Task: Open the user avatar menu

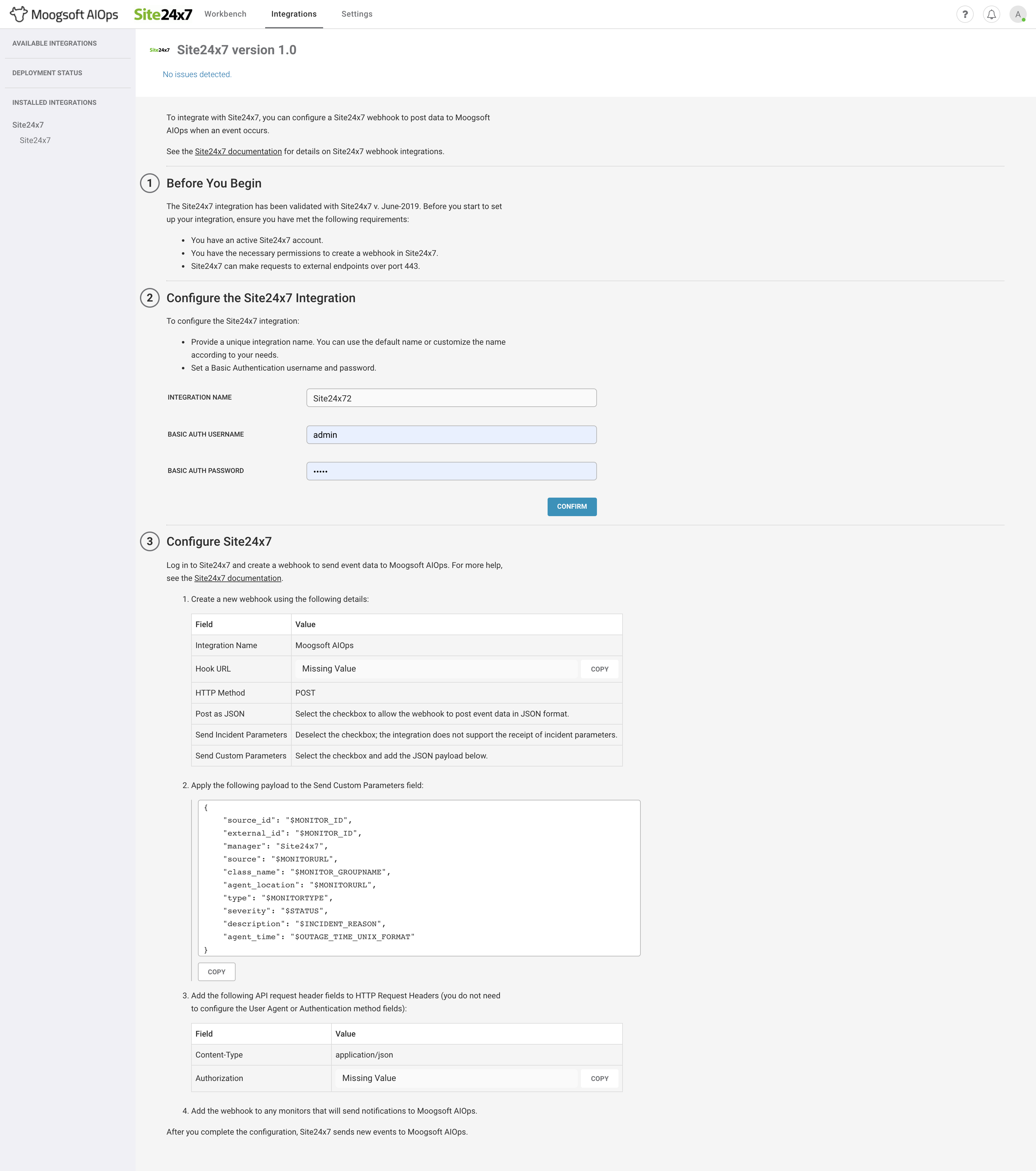Action: (x=1018, y=14)
